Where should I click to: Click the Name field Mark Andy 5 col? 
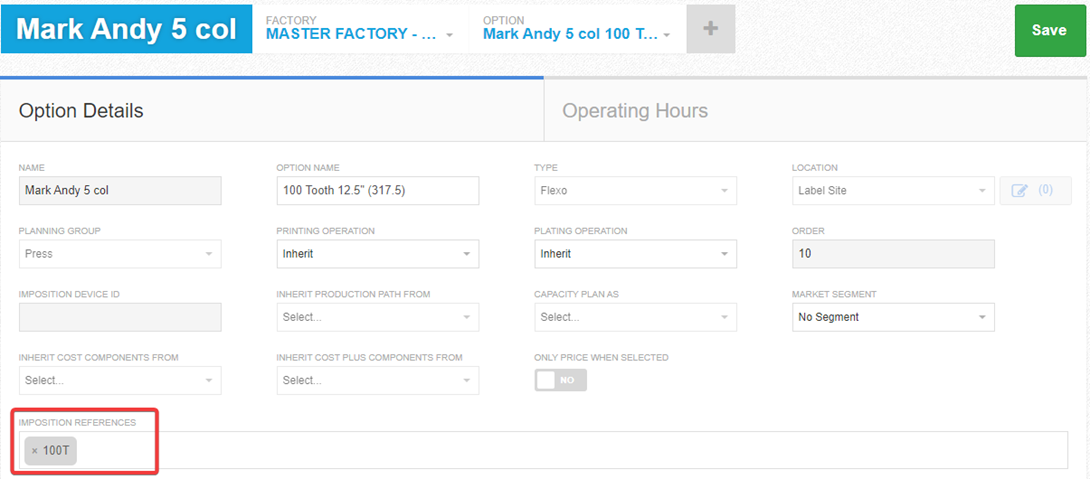pyautogui.click(x=120, y=190)
